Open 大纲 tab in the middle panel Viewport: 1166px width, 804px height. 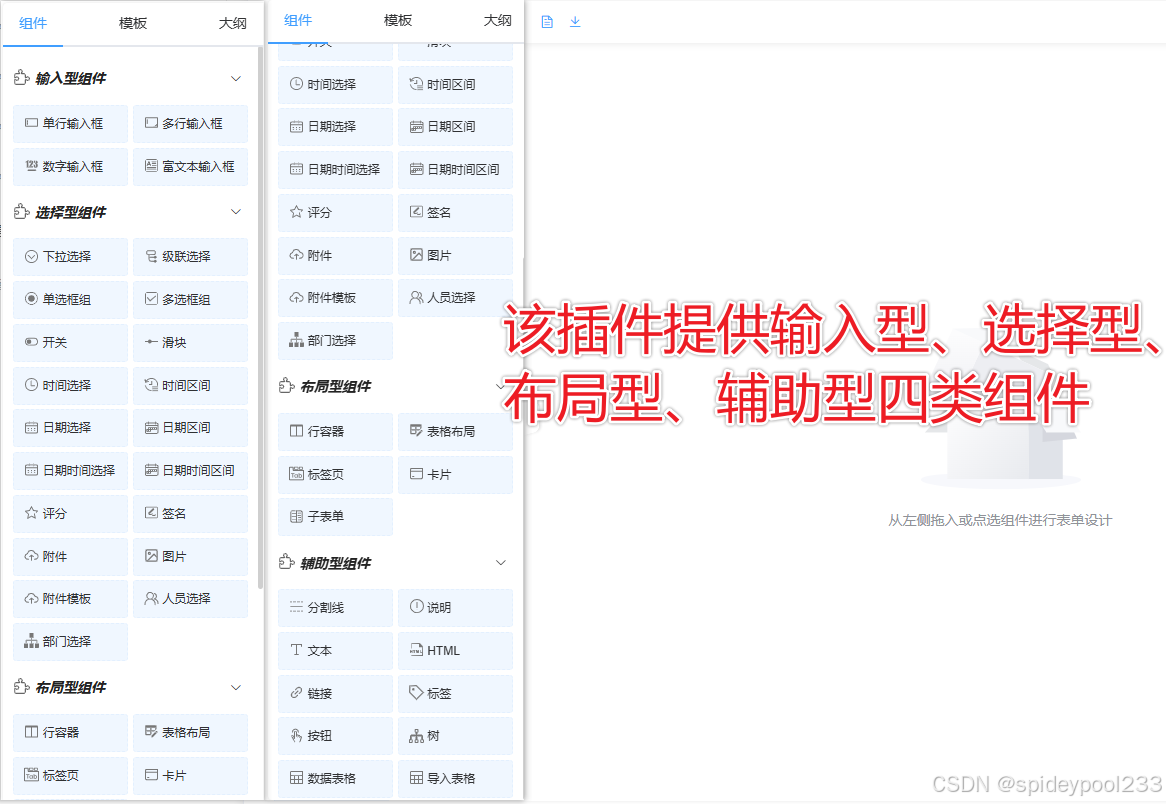tap(497, 21)
